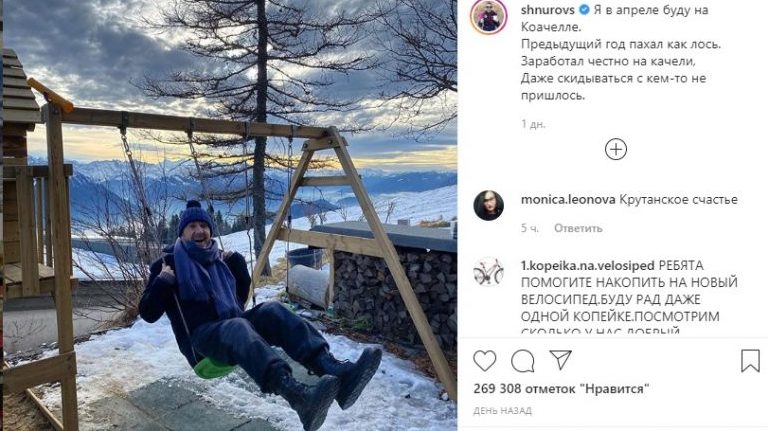Click the 5 ч. comment timestamp
Image resolution: width=768 pixels, height=431 pixels.
click(x=530, y=228)
